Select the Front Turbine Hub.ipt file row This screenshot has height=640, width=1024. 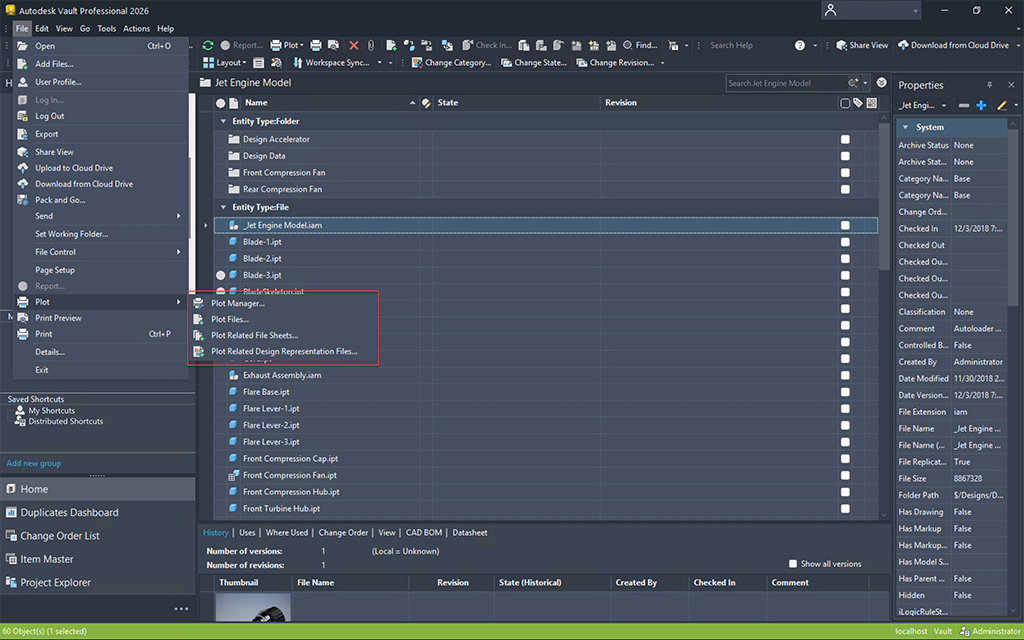546,509
